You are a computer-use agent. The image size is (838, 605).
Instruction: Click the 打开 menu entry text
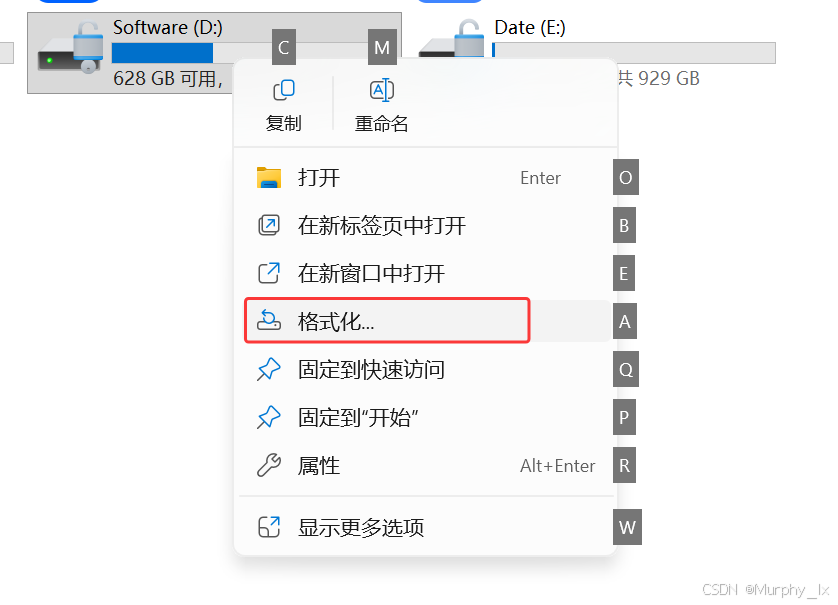319,178
